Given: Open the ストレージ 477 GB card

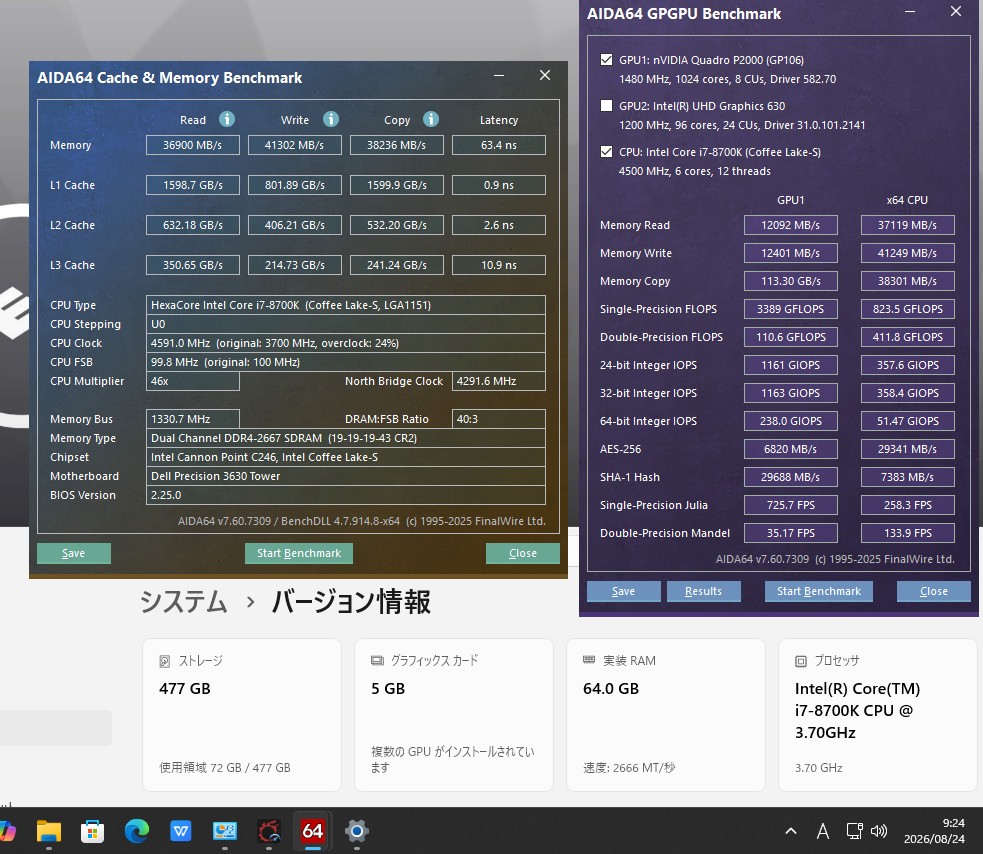Looking at the screenshot, I should pyautogui.click(x=242, y=715).
